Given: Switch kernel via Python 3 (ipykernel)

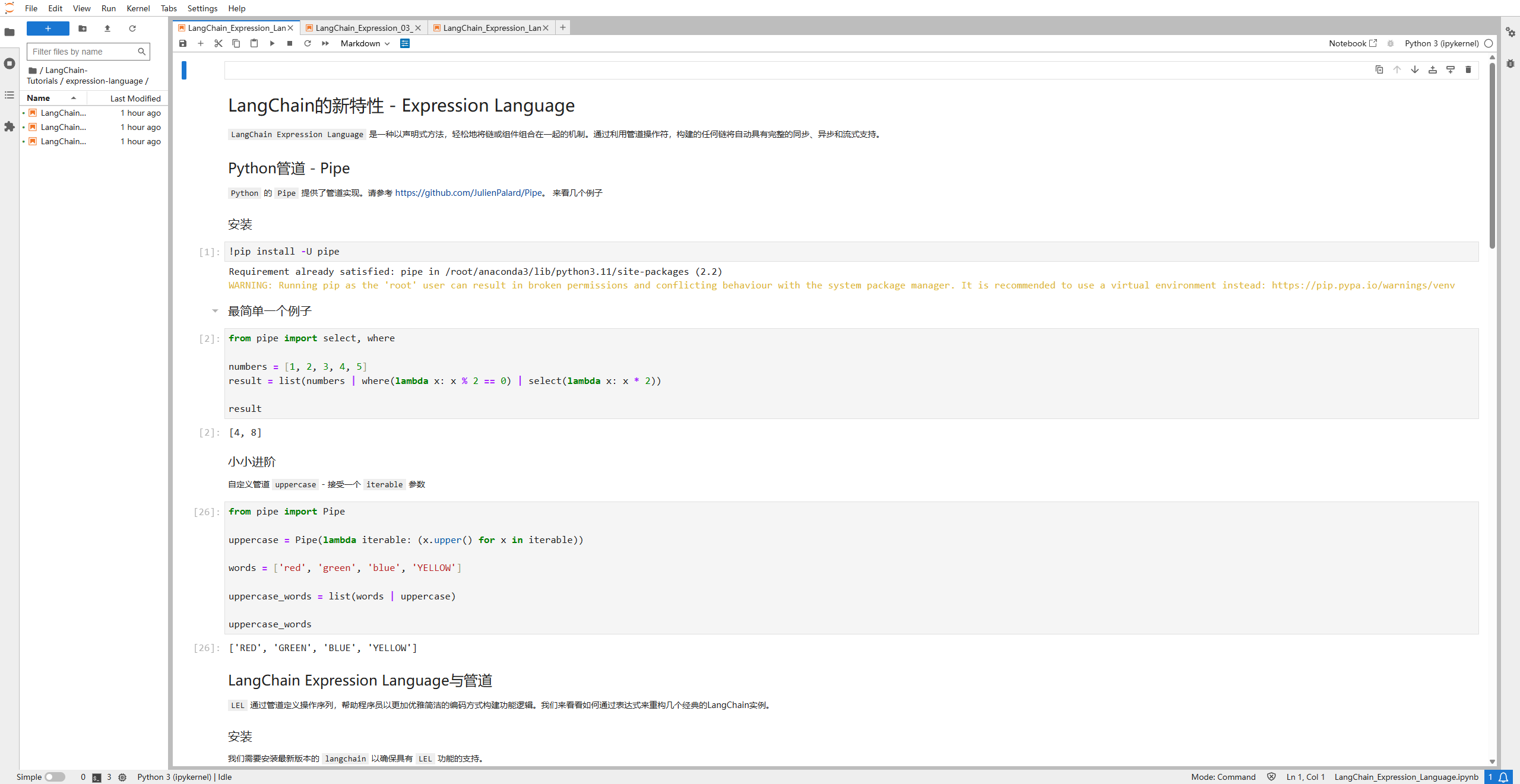Looking at the screenshot, I should [1442, 43].
